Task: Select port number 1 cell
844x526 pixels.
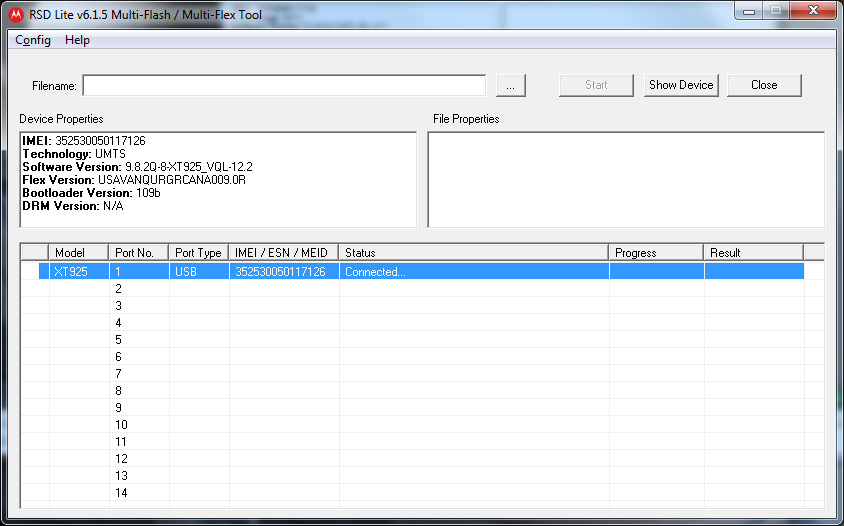Action: tap(139, 271)
